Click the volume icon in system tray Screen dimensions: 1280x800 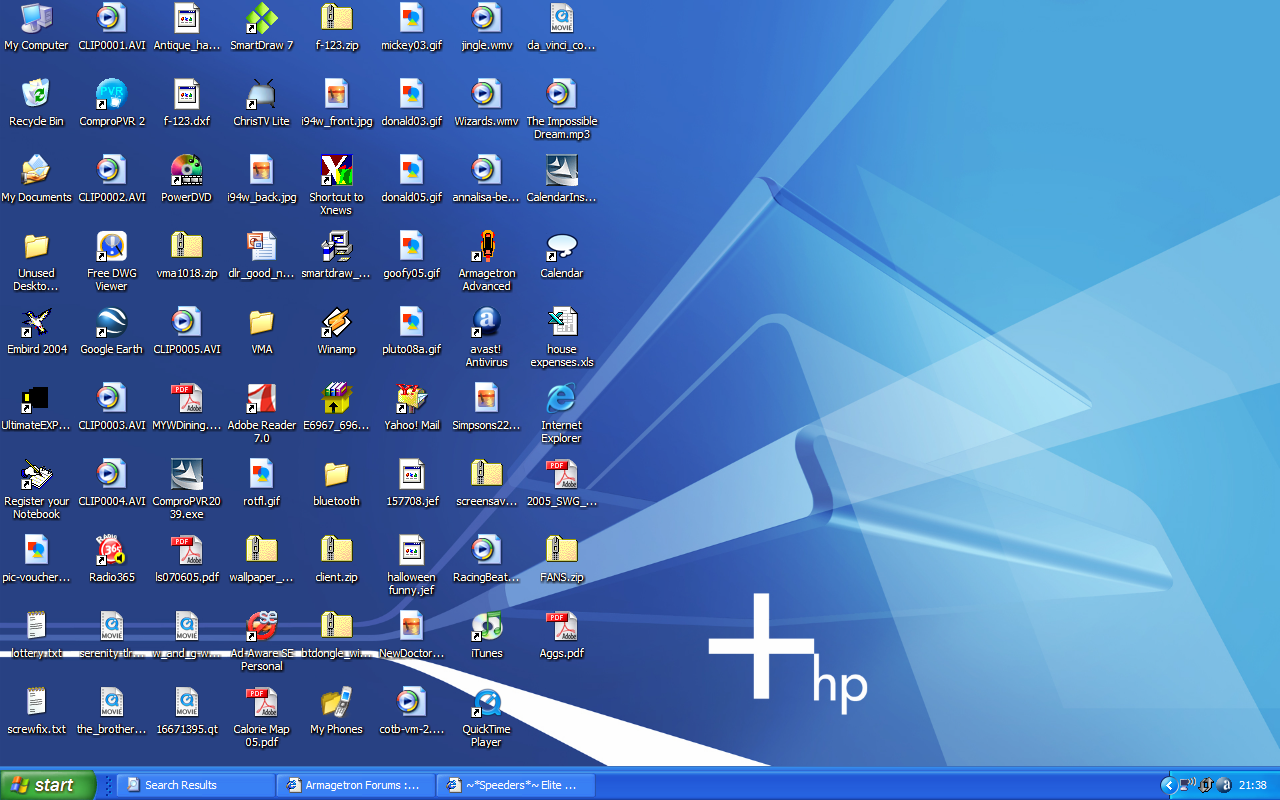pos(1187,785)
